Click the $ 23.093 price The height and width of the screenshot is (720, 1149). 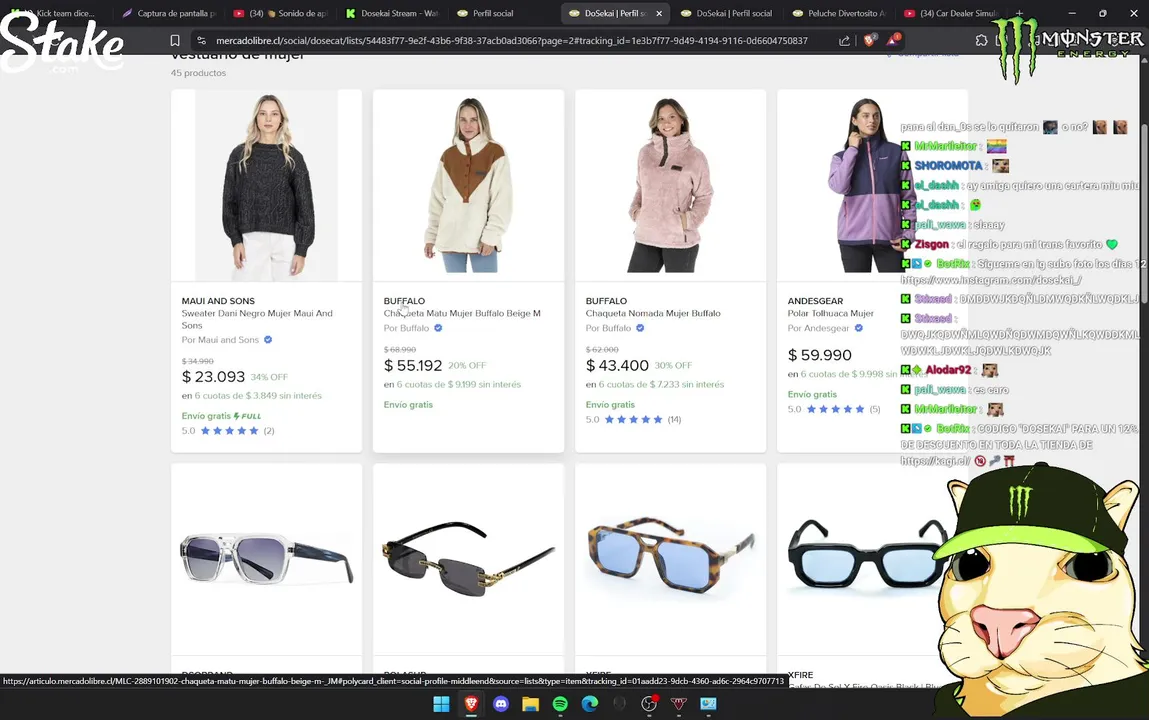(213, 376)
